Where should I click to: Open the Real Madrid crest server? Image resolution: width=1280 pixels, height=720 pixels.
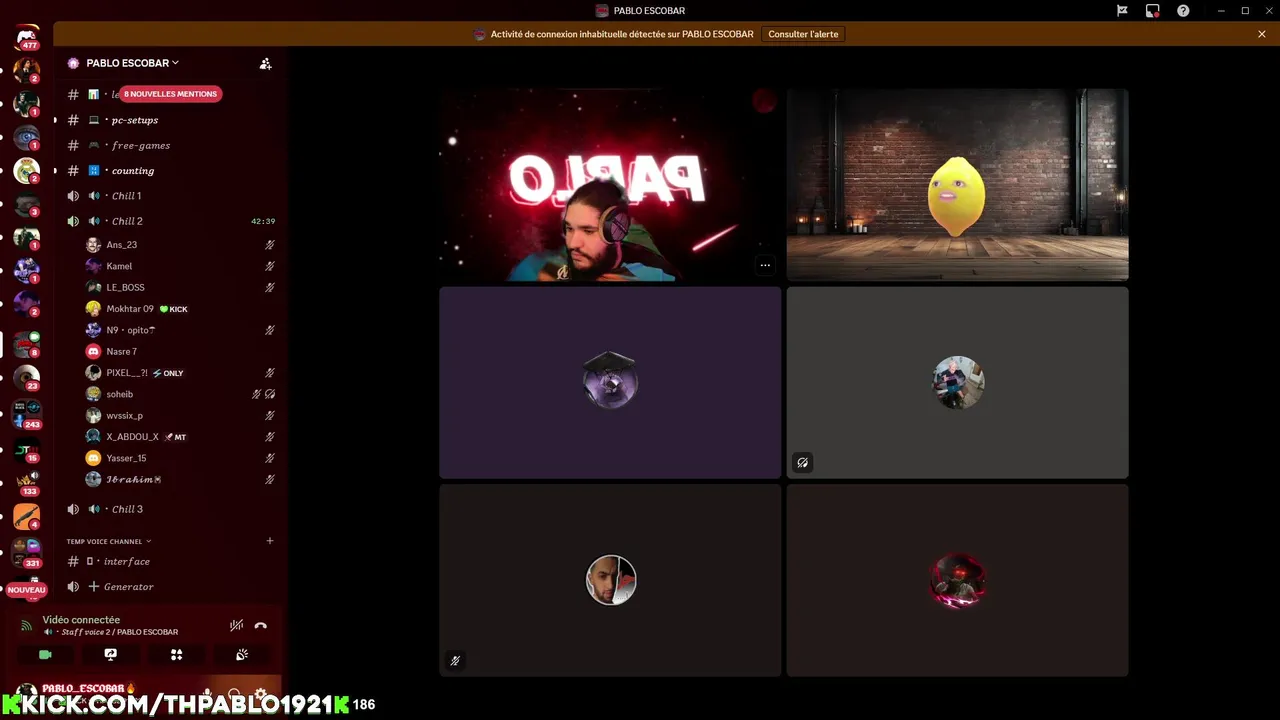(27, 171)
